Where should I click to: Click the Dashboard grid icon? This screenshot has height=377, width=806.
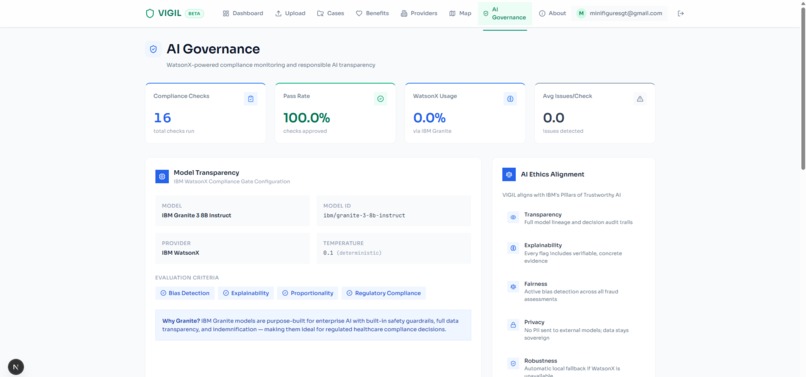[226, 13]
